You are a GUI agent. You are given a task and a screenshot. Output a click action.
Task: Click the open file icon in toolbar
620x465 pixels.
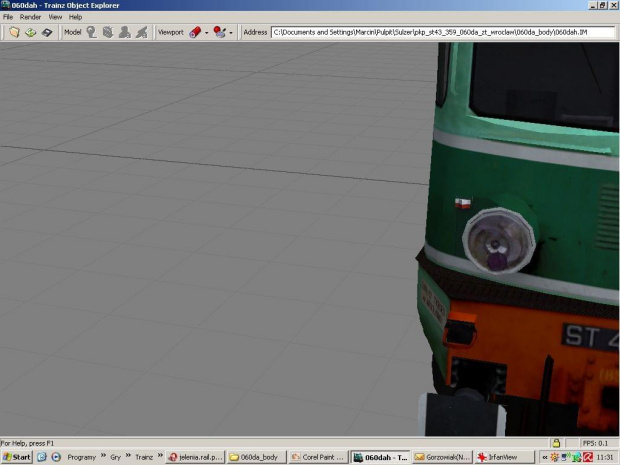(14, 32)
